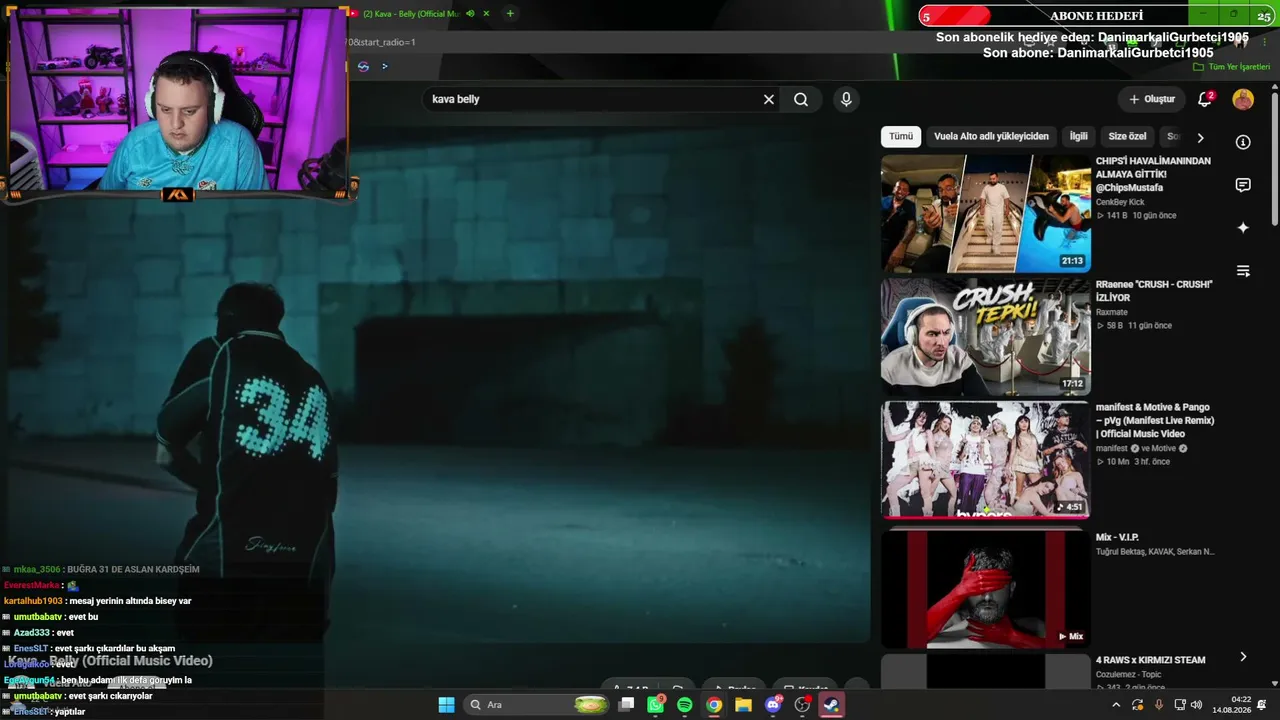
Task: Select the Size özel filter chip
Action: [x=1127, y=136]
